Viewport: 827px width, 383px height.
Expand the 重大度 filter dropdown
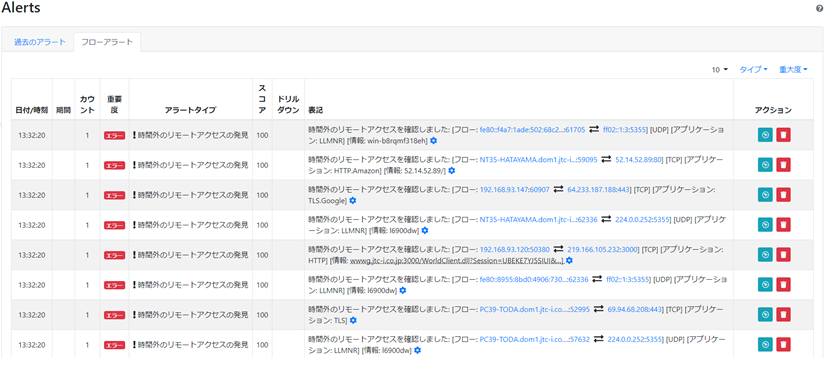(793, 70)
